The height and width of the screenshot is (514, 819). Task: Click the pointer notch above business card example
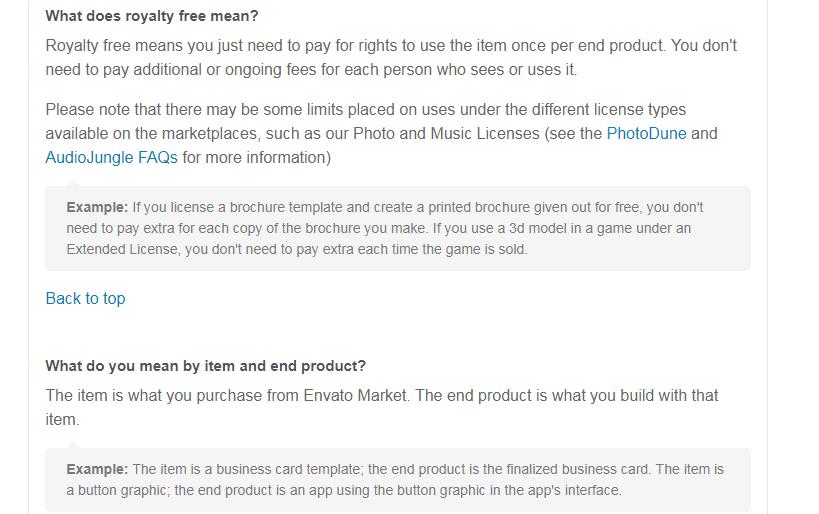73,445
